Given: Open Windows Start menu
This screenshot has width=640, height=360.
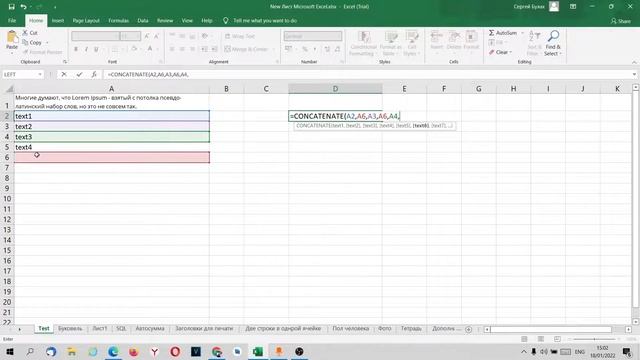Looking at the screenshot, I should pyautogui.click(x=9, y=351).
